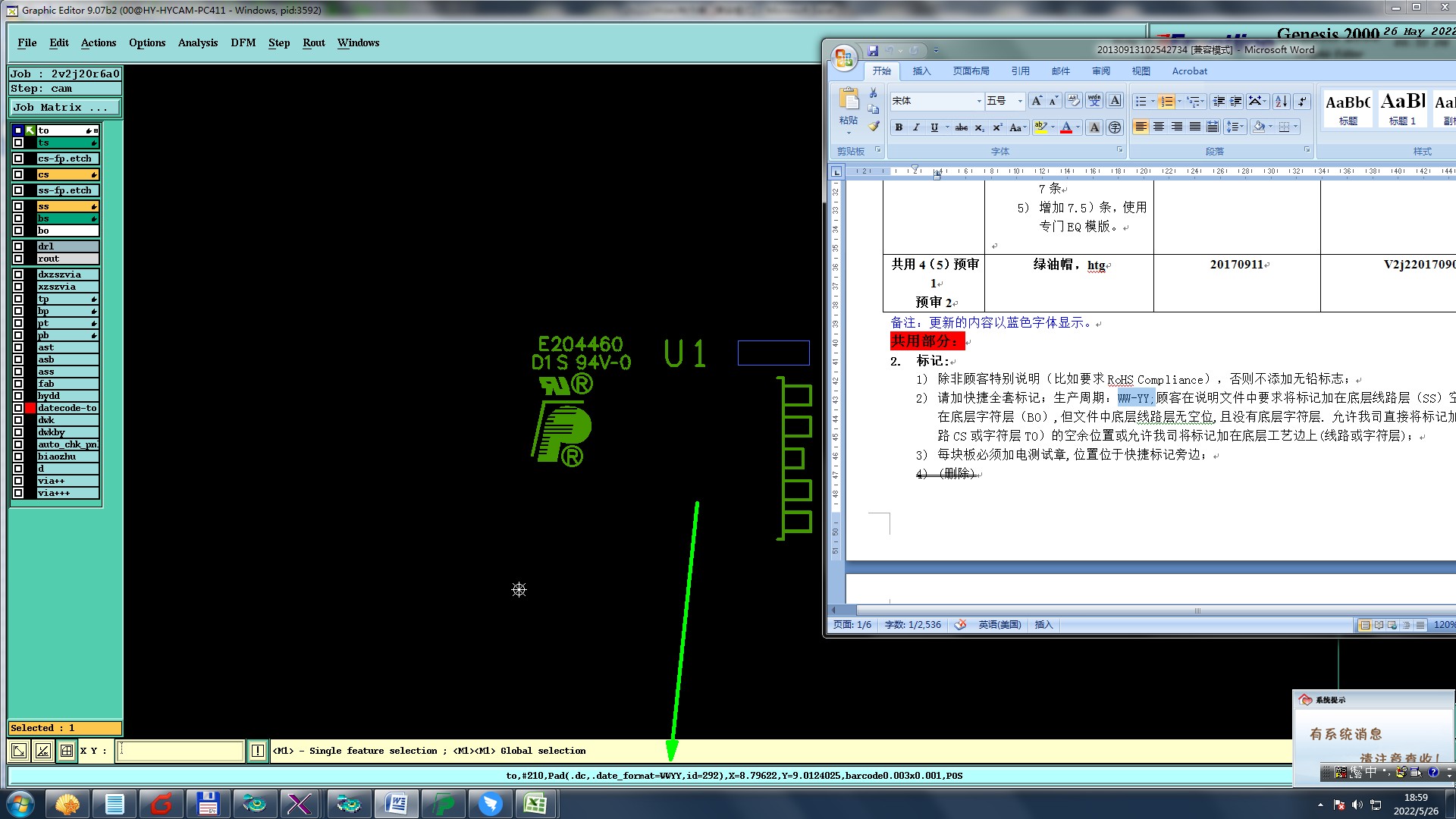Click the Job Matrix button
The image size is (1456, 819).
click(64, 107)
